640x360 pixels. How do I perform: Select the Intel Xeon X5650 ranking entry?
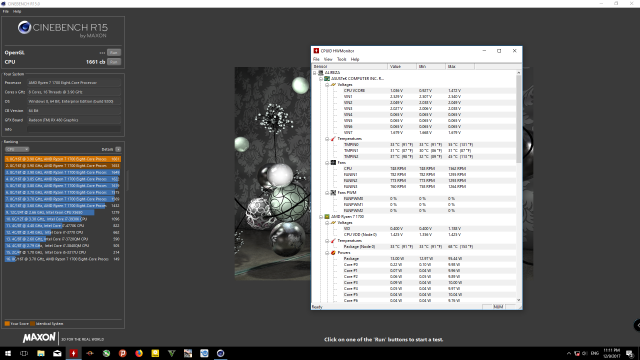pos(63,212)
